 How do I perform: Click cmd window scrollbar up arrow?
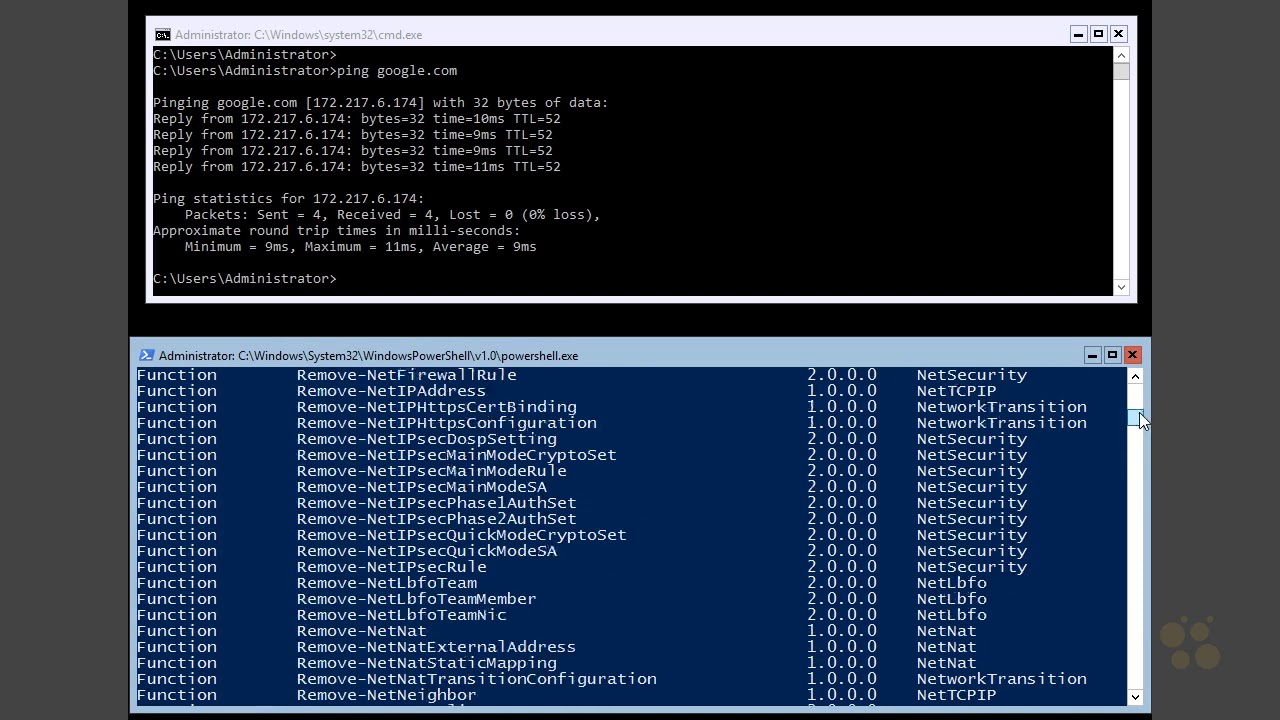(x=1121, y=55)
